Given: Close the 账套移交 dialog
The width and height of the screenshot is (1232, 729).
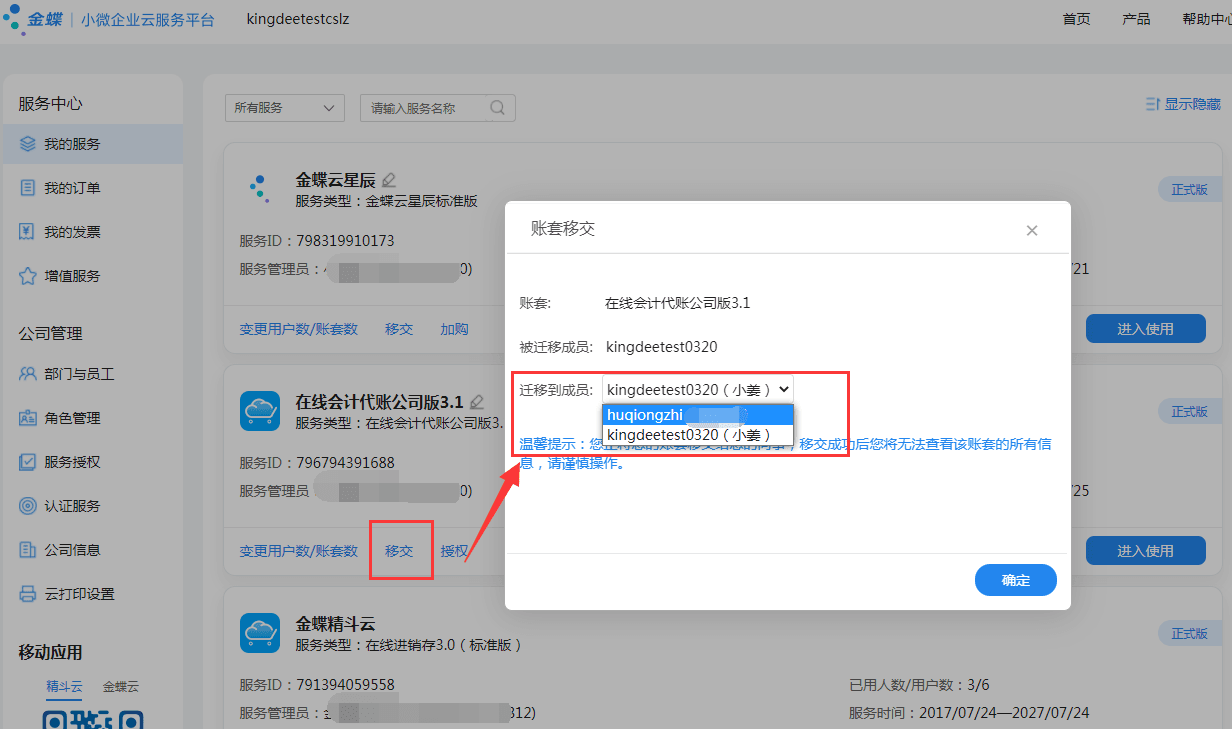Looking at the screenshot, I should (1032, 230).
